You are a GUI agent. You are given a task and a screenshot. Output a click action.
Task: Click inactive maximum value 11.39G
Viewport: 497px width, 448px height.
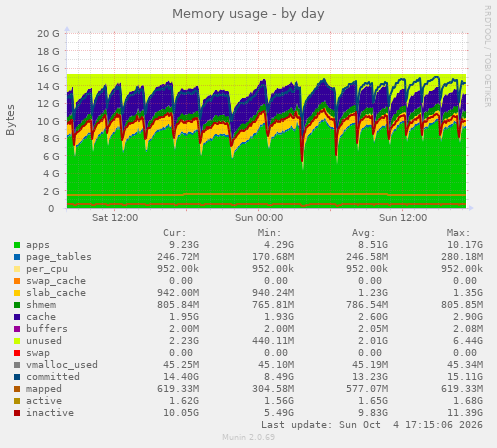465,413
